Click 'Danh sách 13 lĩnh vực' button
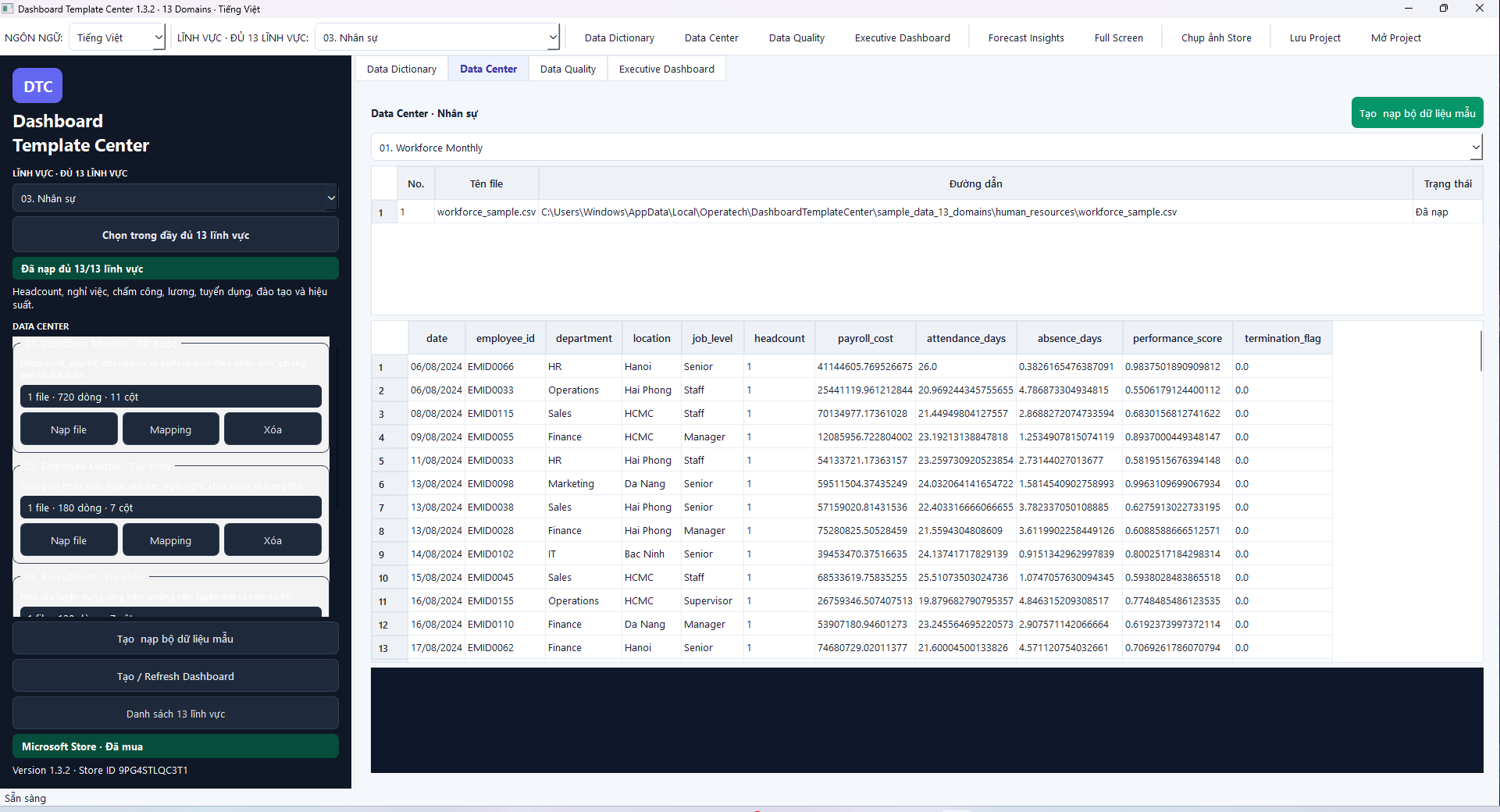The height and width of the screenshot is (812, 1500). click(x=176, y=714)
